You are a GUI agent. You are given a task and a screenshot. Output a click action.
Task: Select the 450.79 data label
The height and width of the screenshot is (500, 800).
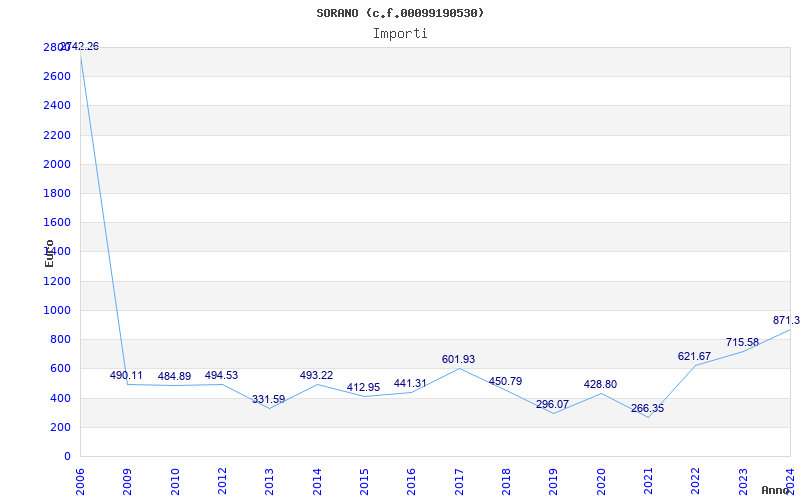coord(505,382)
